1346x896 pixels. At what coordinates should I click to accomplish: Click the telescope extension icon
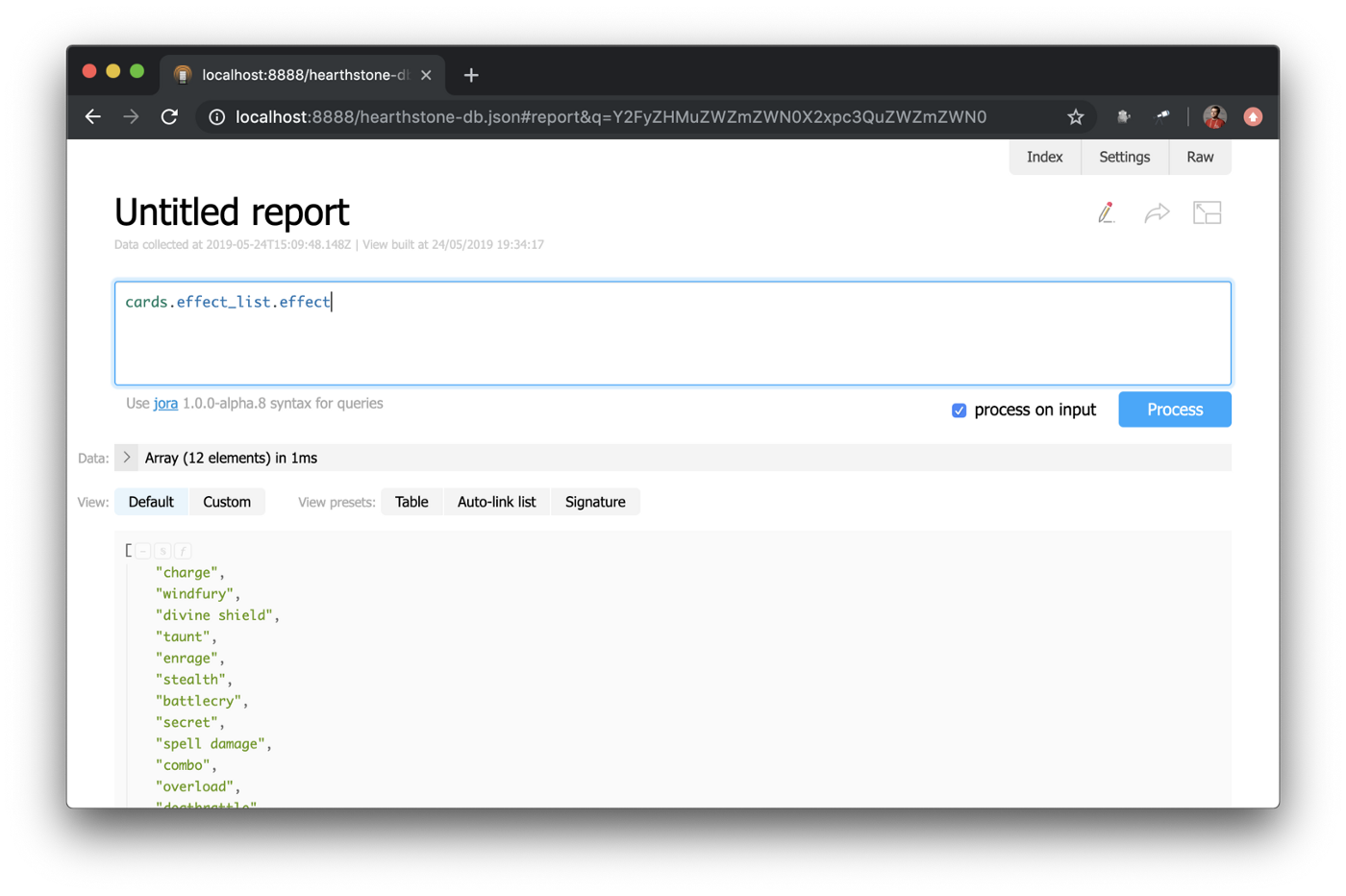point(1162,116)
